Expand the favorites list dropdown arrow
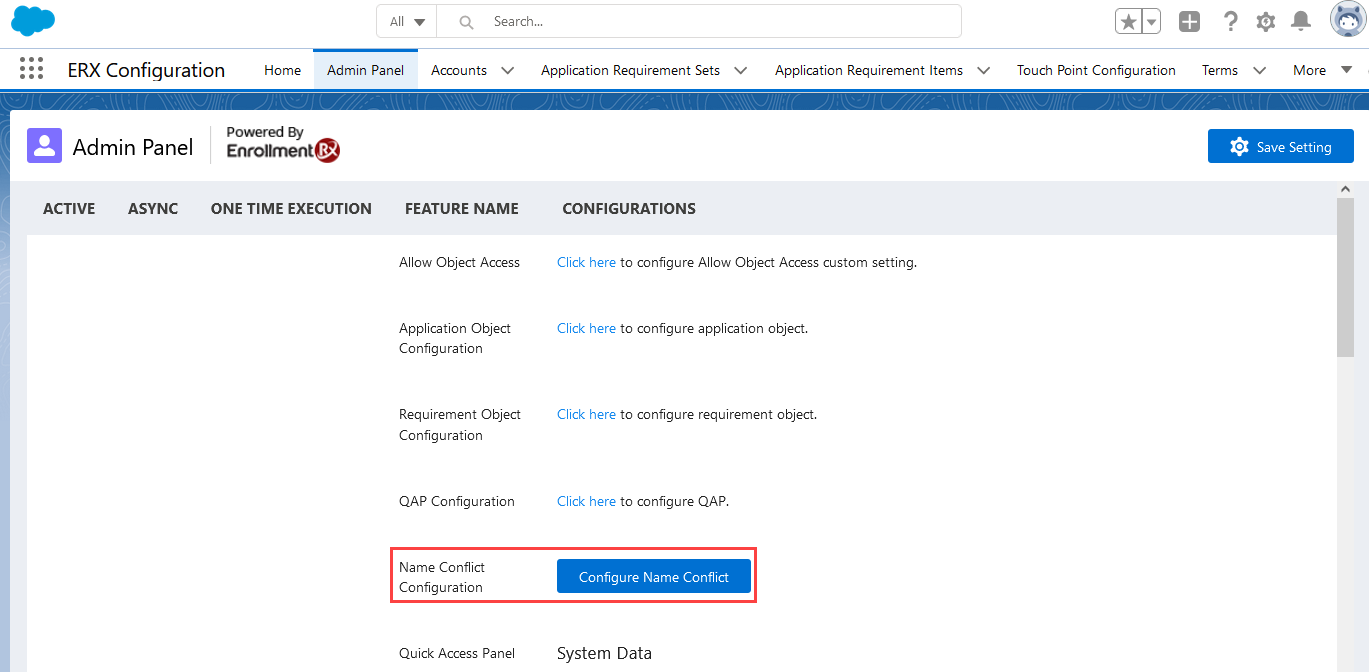Image resolution: width=1369 pixels, height=672 pixels. [1151, 22]
